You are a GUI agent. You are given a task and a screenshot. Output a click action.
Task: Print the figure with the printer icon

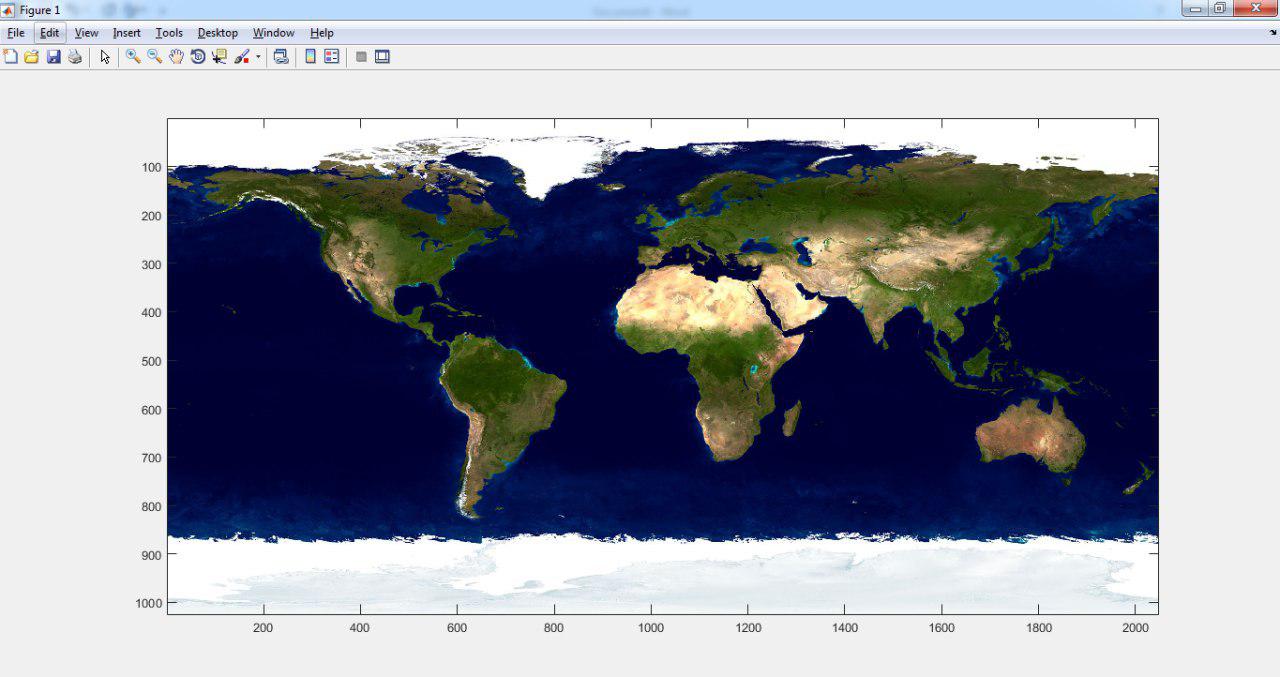[x=75, y=57]
